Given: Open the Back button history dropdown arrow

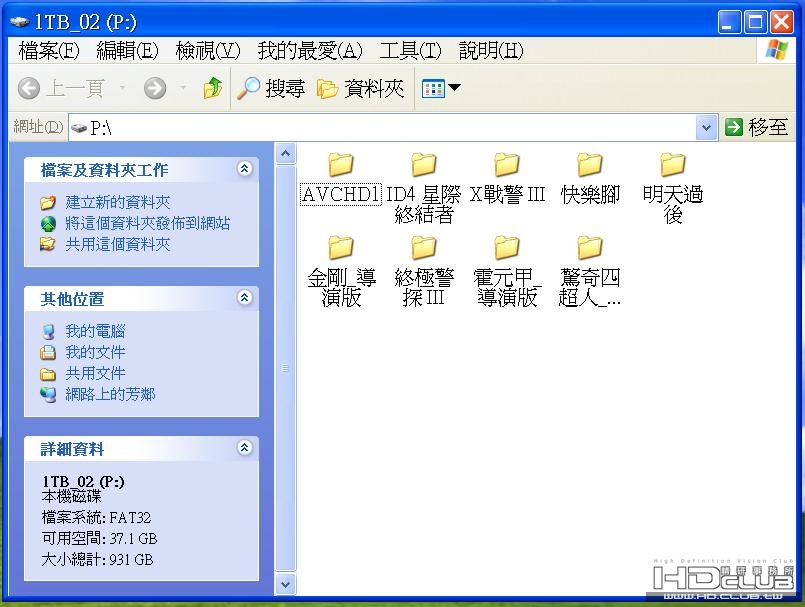Looking at the screenshot, I should click(122, 88).
